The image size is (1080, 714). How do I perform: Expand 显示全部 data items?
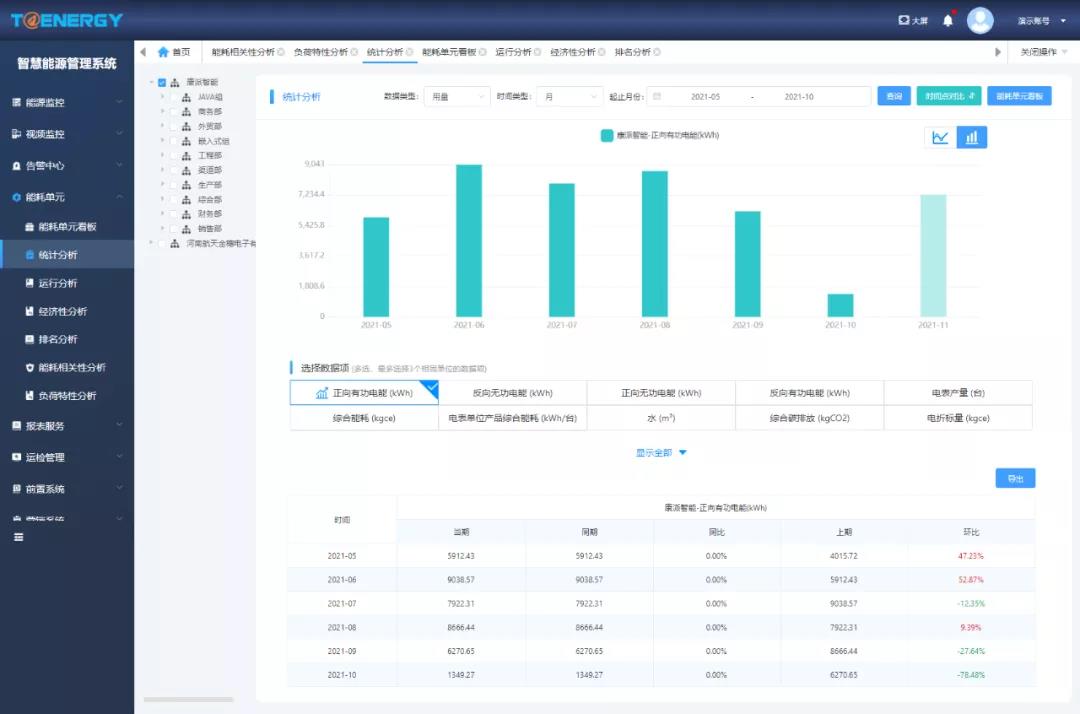click(661, 453)
